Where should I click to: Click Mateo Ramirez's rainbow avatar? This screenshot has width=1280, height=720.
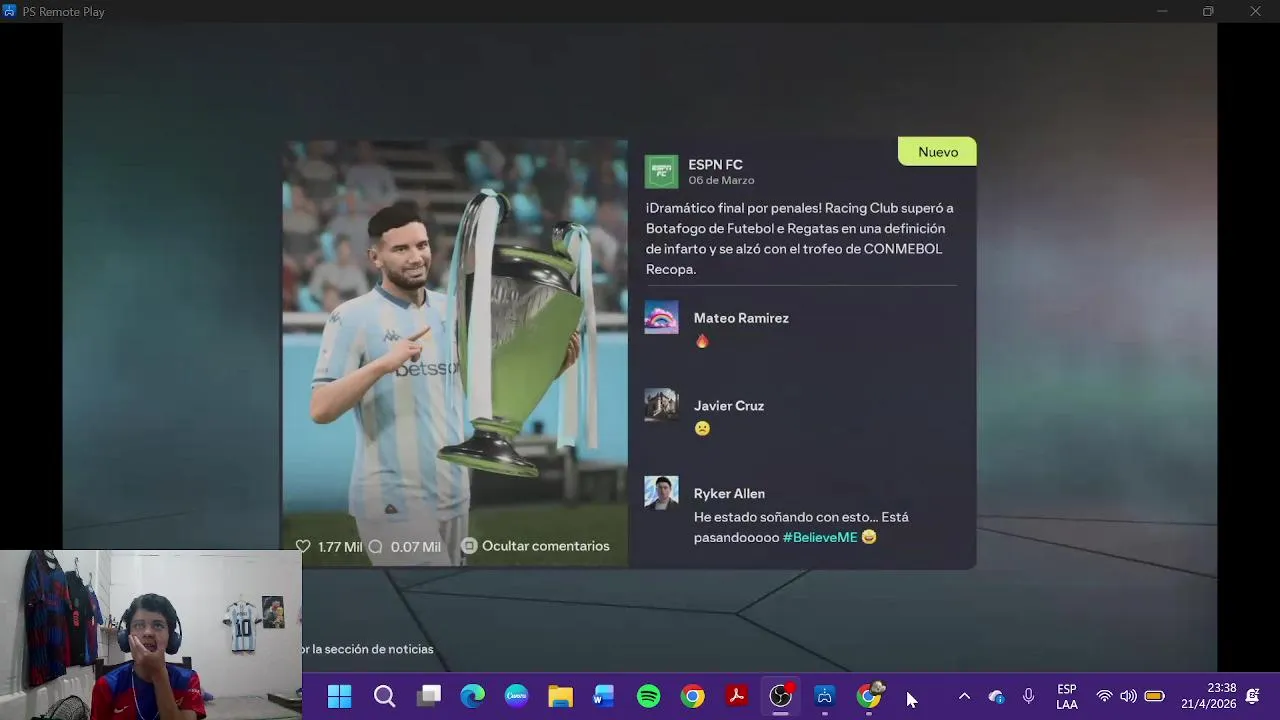click(661, 317)
